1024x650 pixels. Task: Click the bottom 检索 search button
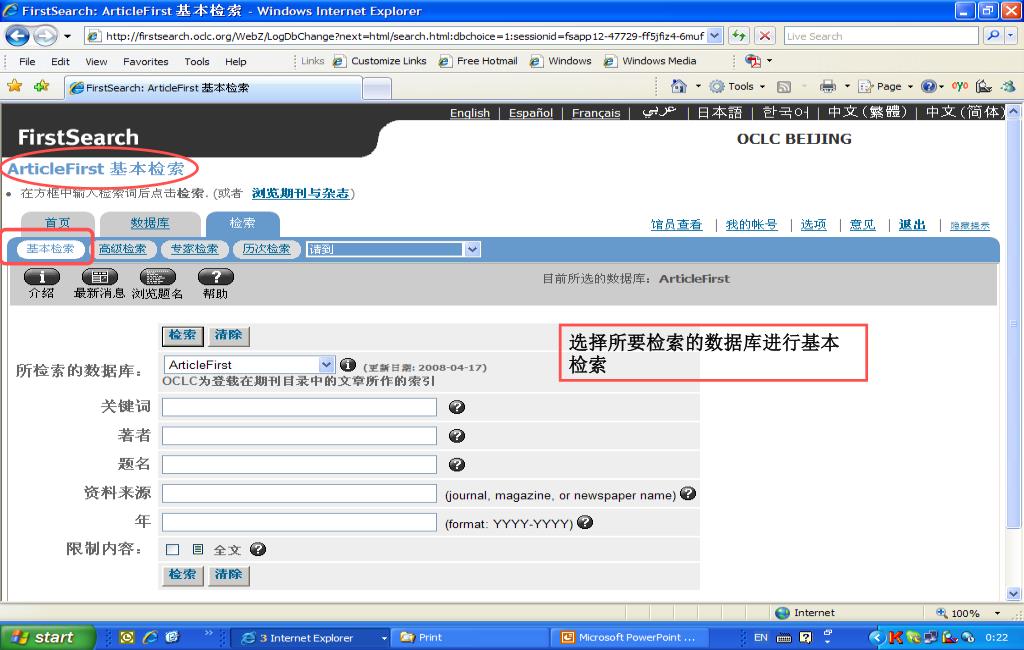point(182,575)
